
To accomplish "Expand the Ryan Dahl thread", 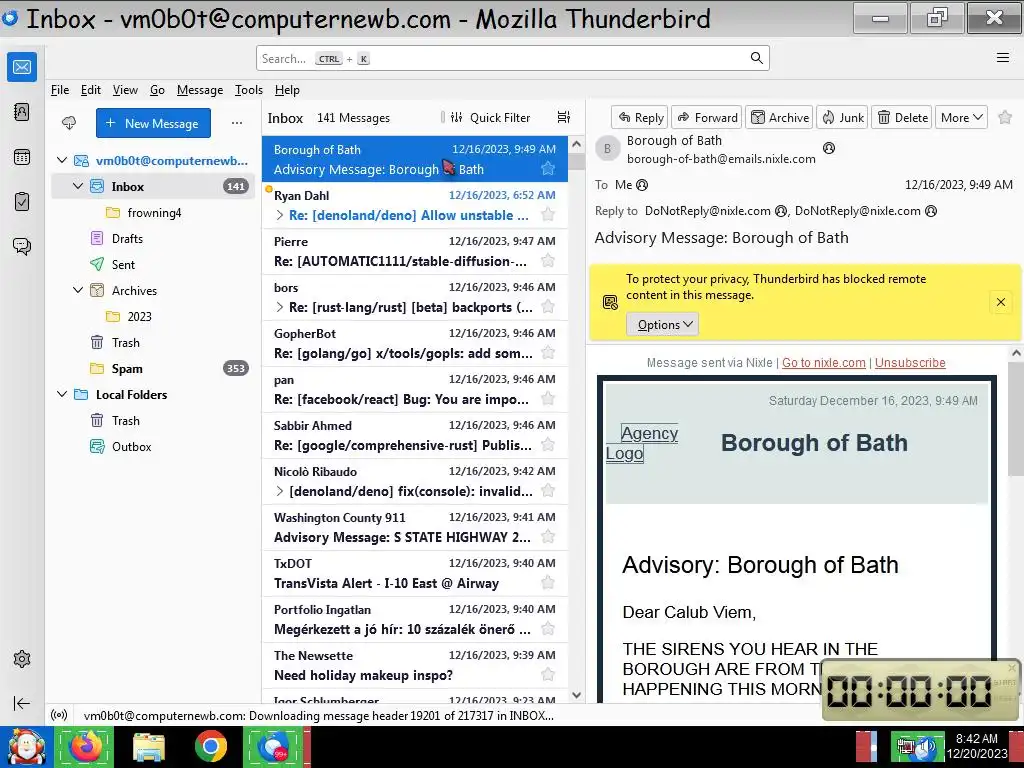I will click(280, 215).
